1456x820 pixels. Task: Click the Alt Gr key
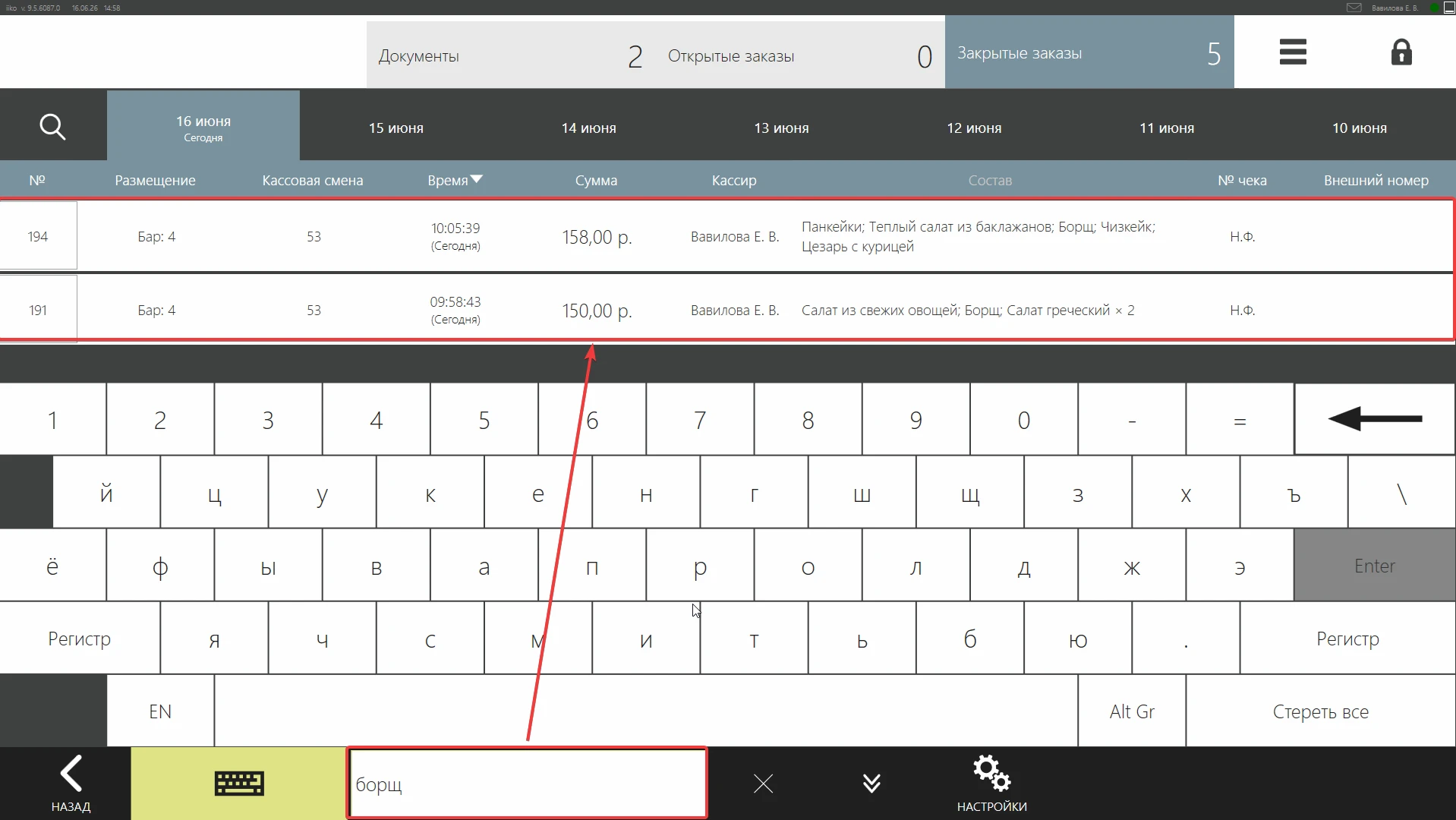(1131, 711)
